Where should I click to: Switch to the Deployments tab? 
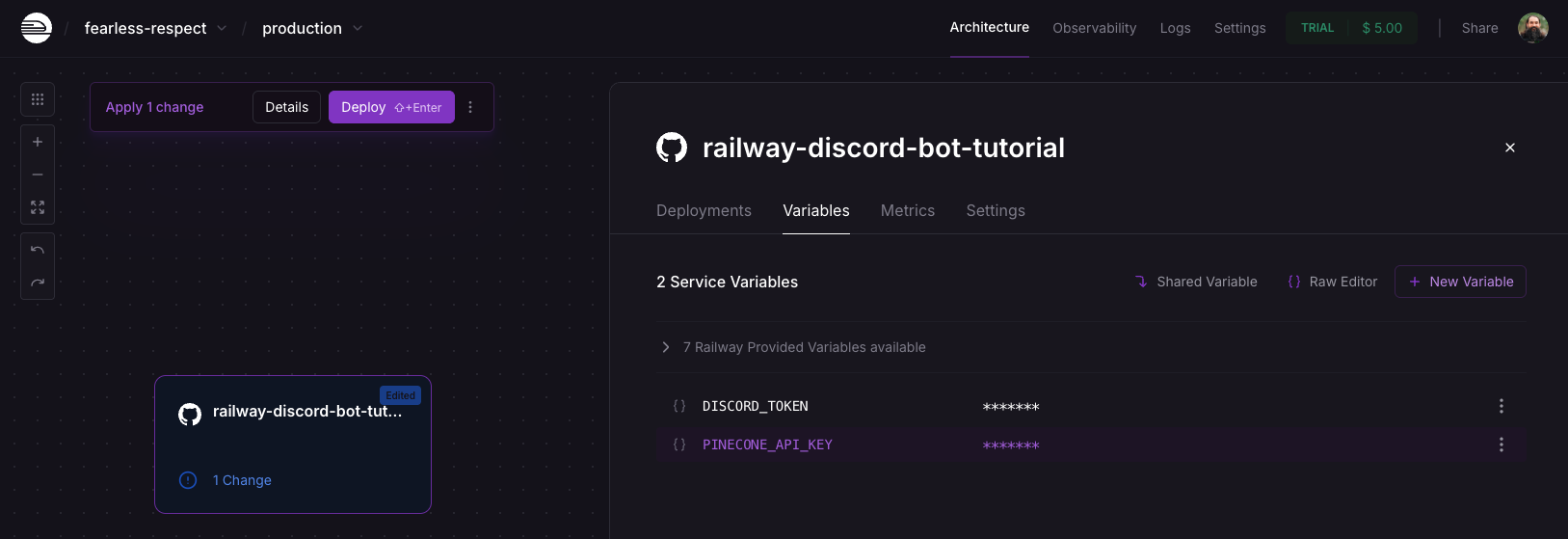pos(704,210)
